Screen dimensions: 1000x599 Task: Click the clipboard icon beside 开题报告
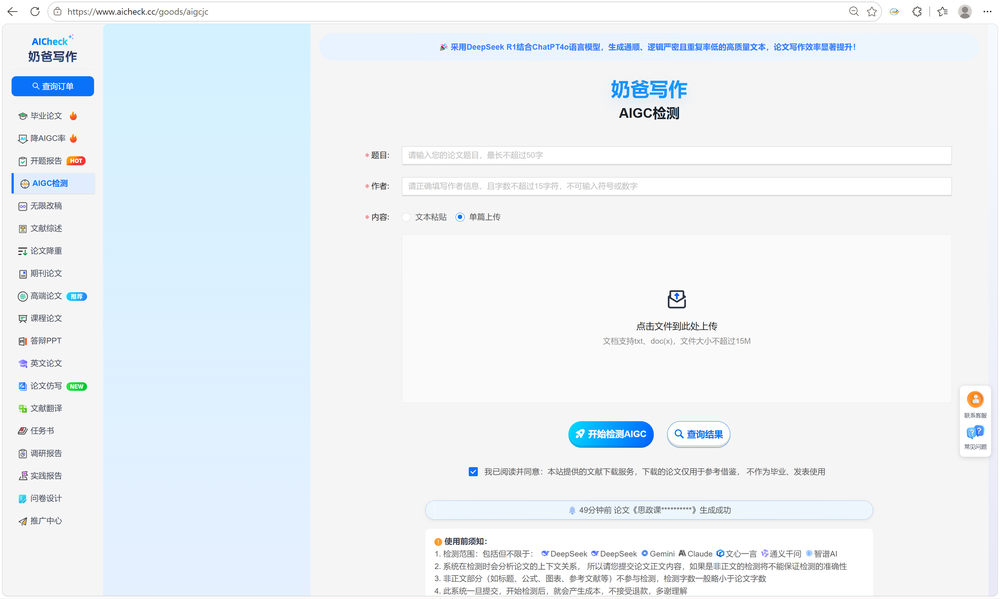pos(23,161)
